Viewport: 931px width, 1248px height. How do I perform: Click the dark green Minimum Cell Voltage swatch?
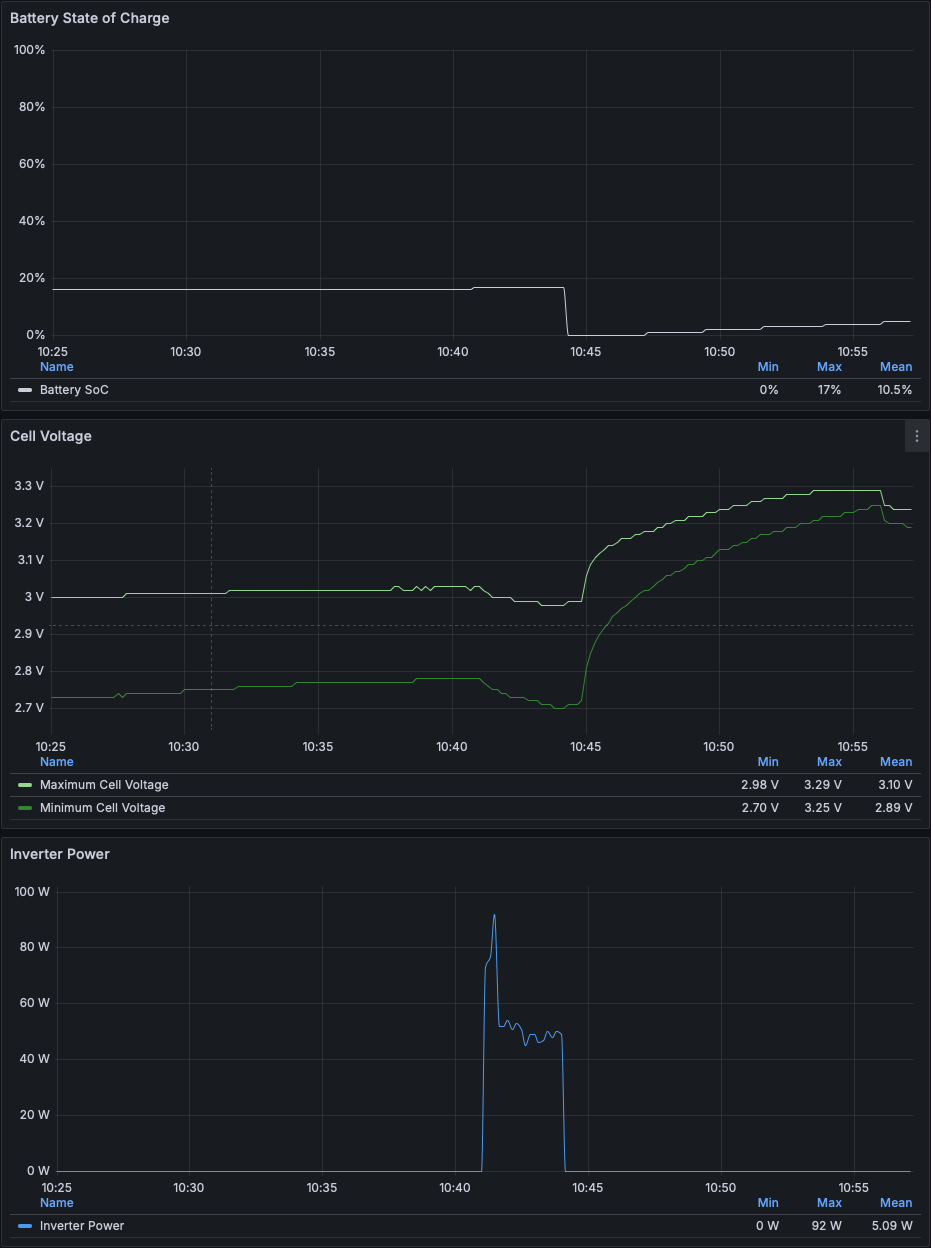pos(25,808)
